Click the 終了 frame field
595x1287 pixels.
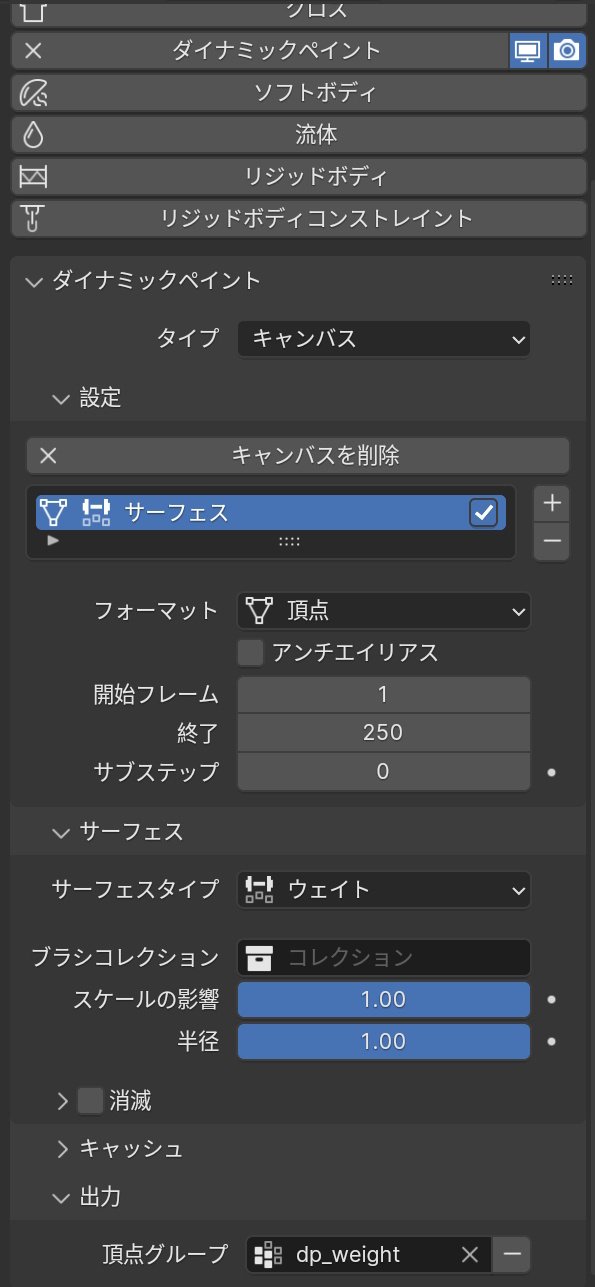click(383, 732)
